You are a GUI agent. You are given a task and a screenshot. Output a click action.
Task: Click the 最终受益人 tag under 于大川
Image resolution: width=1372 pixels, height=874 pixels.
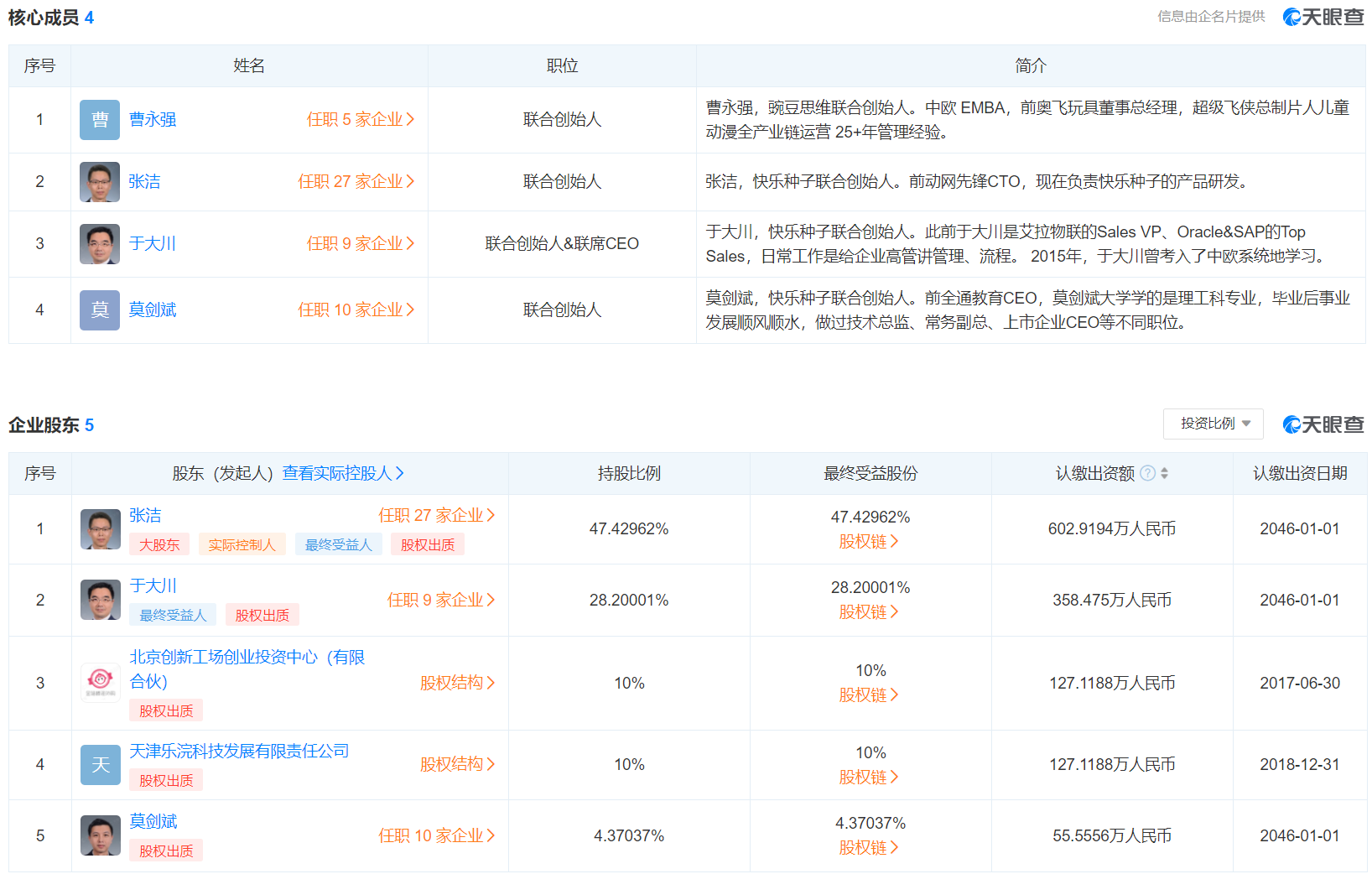tap(173, 616)
